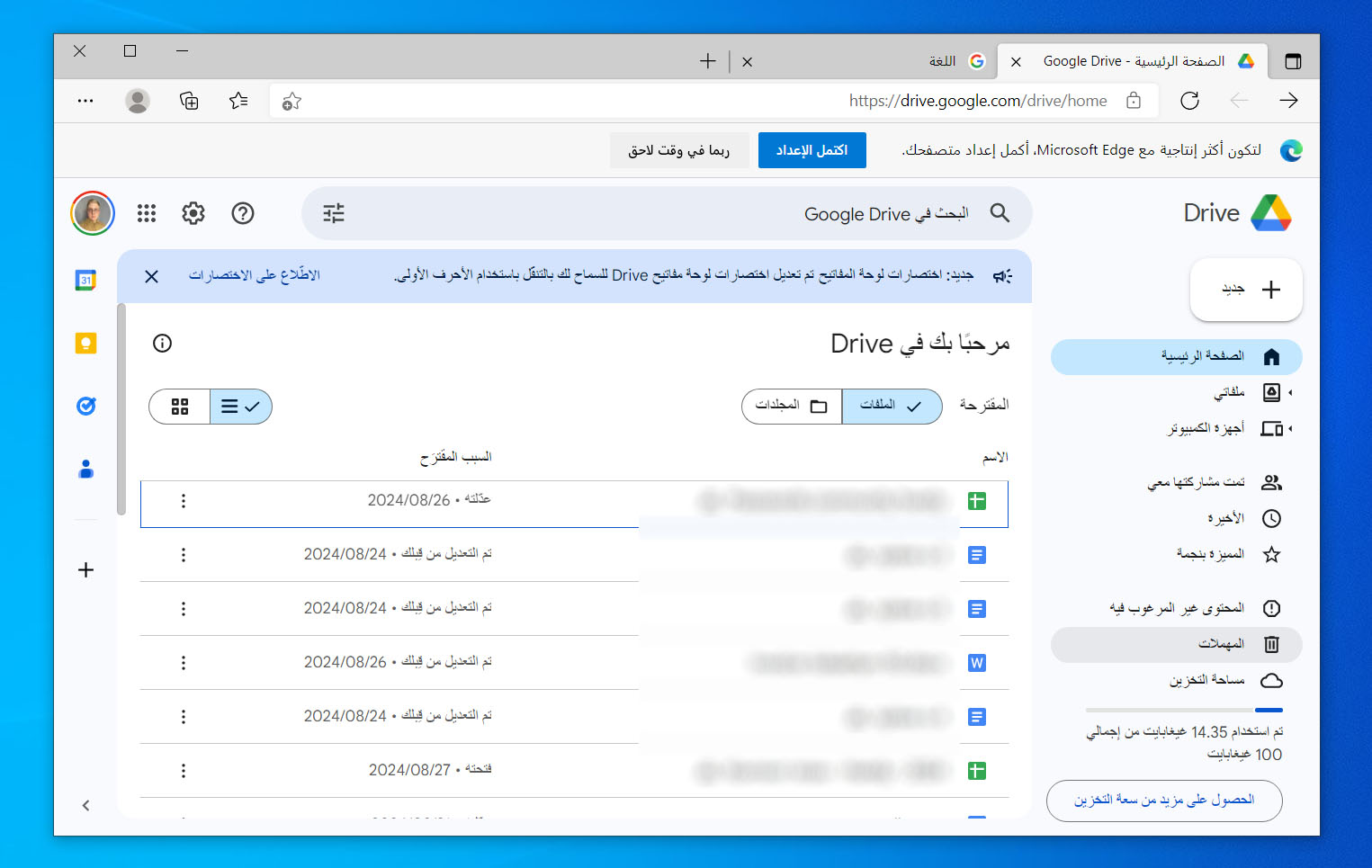The height and width of the screenshot is (868, 1372).
Task: Sort by الاسم column header
Action: point(995,458)
